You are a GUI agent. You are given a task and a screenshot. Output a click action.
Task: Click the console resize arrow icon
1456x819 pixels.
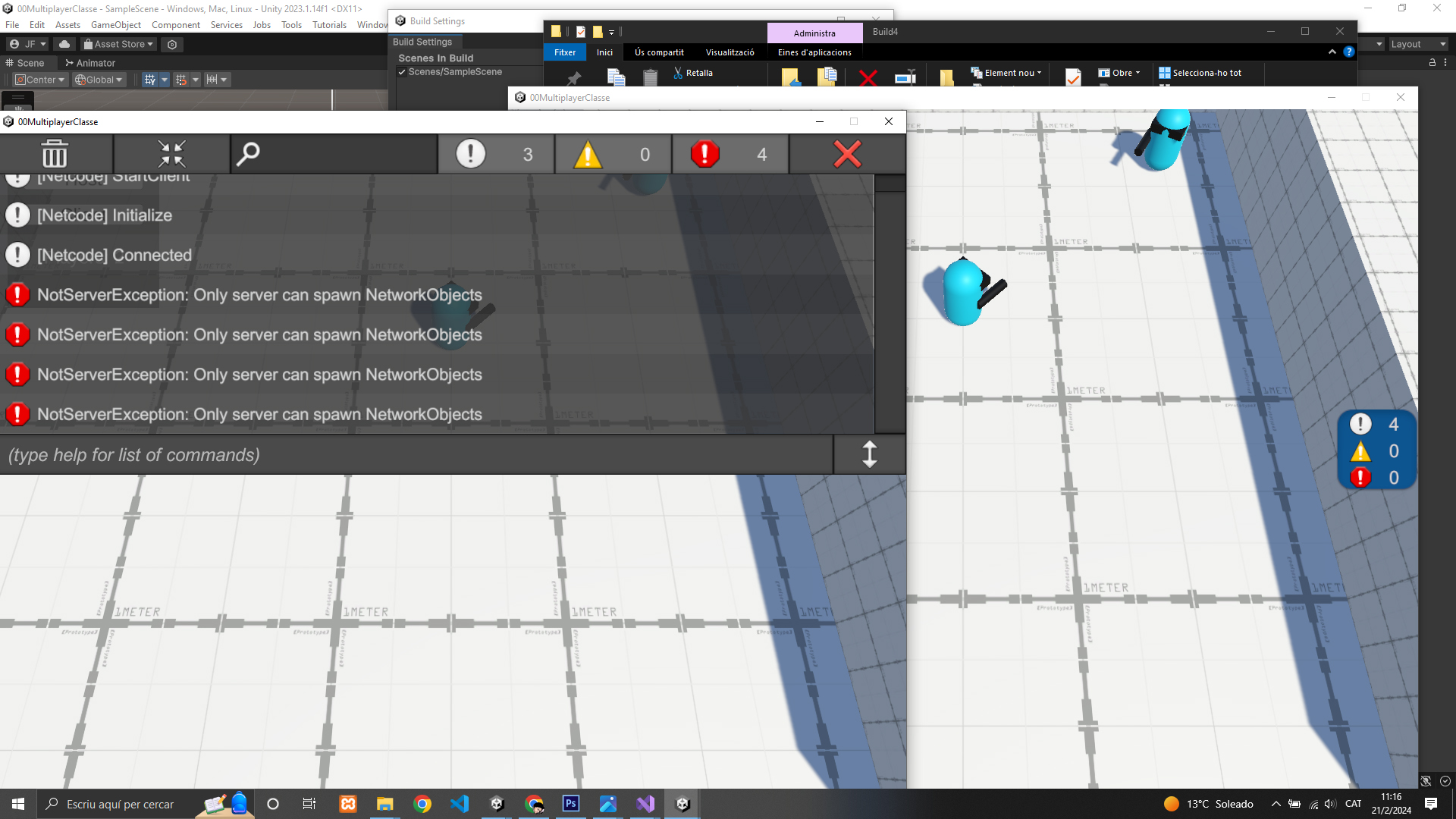pos(869,454)
